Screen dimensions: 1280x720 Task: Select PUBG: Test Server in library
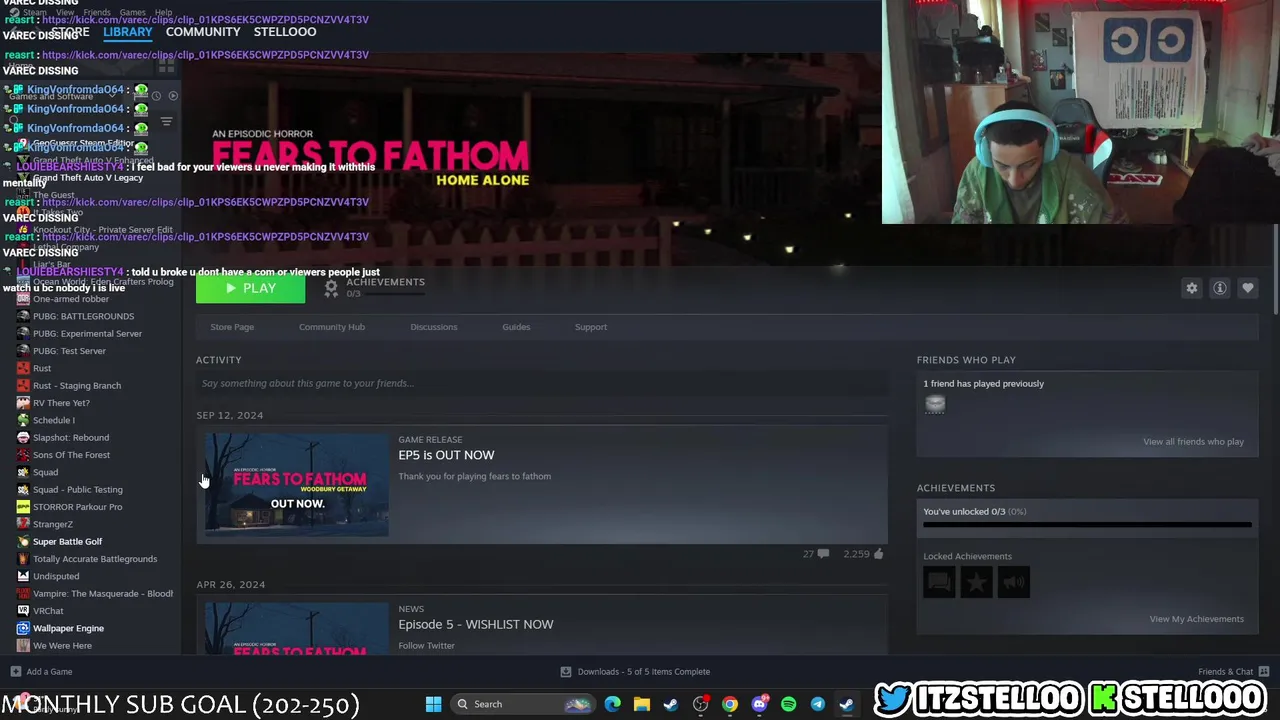pyautogui.click(x=69, y=351)
